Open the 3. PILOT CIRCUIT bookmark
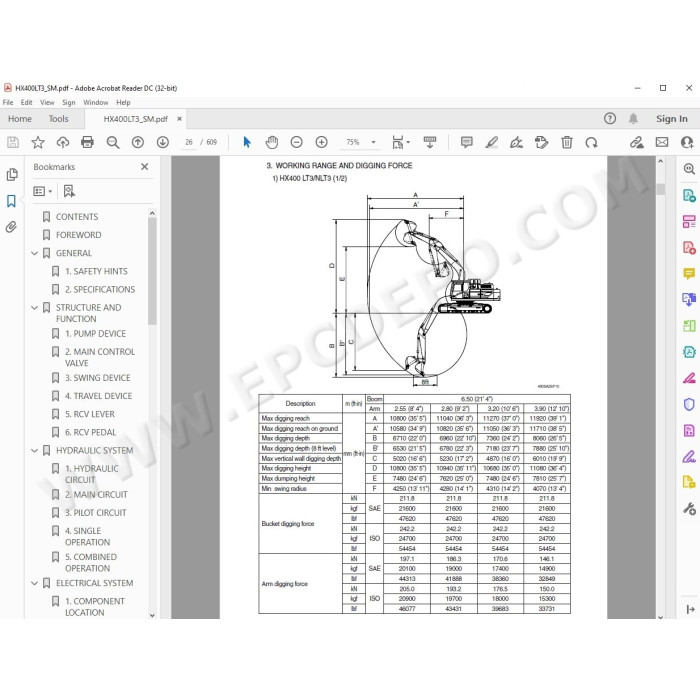 pos(96,512)
